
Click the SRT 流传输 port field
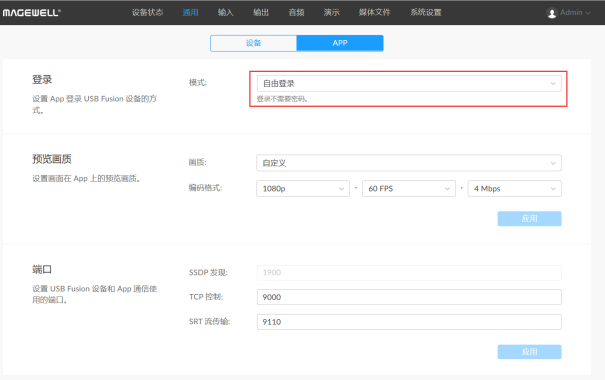[x=409, y=322]
